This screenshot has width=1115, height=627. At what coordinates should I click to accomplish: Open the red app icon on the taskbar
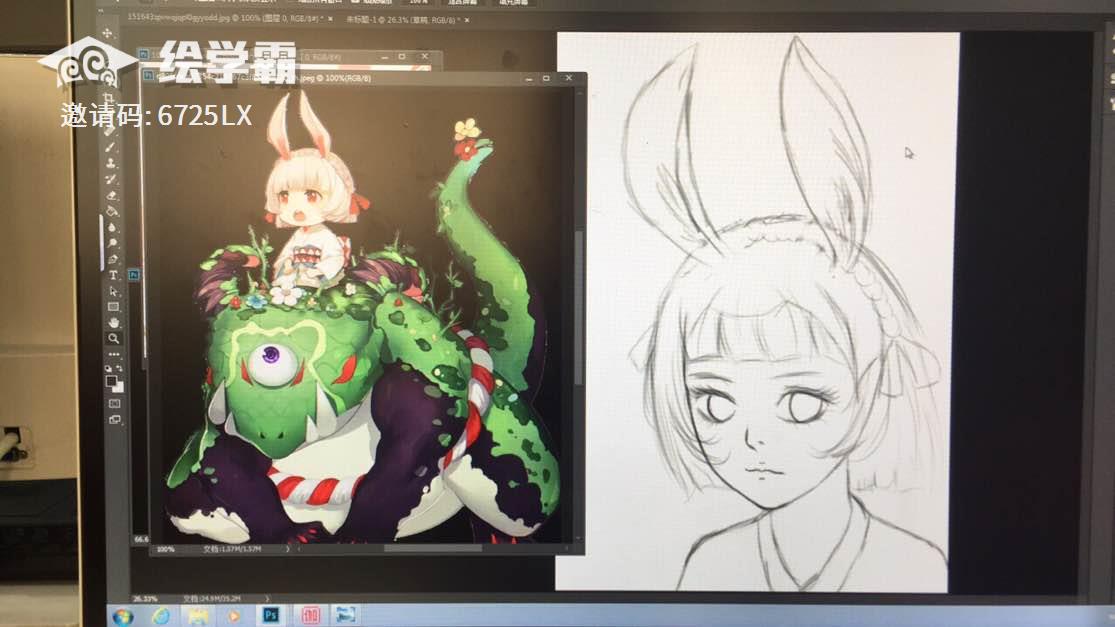(310, 615)
